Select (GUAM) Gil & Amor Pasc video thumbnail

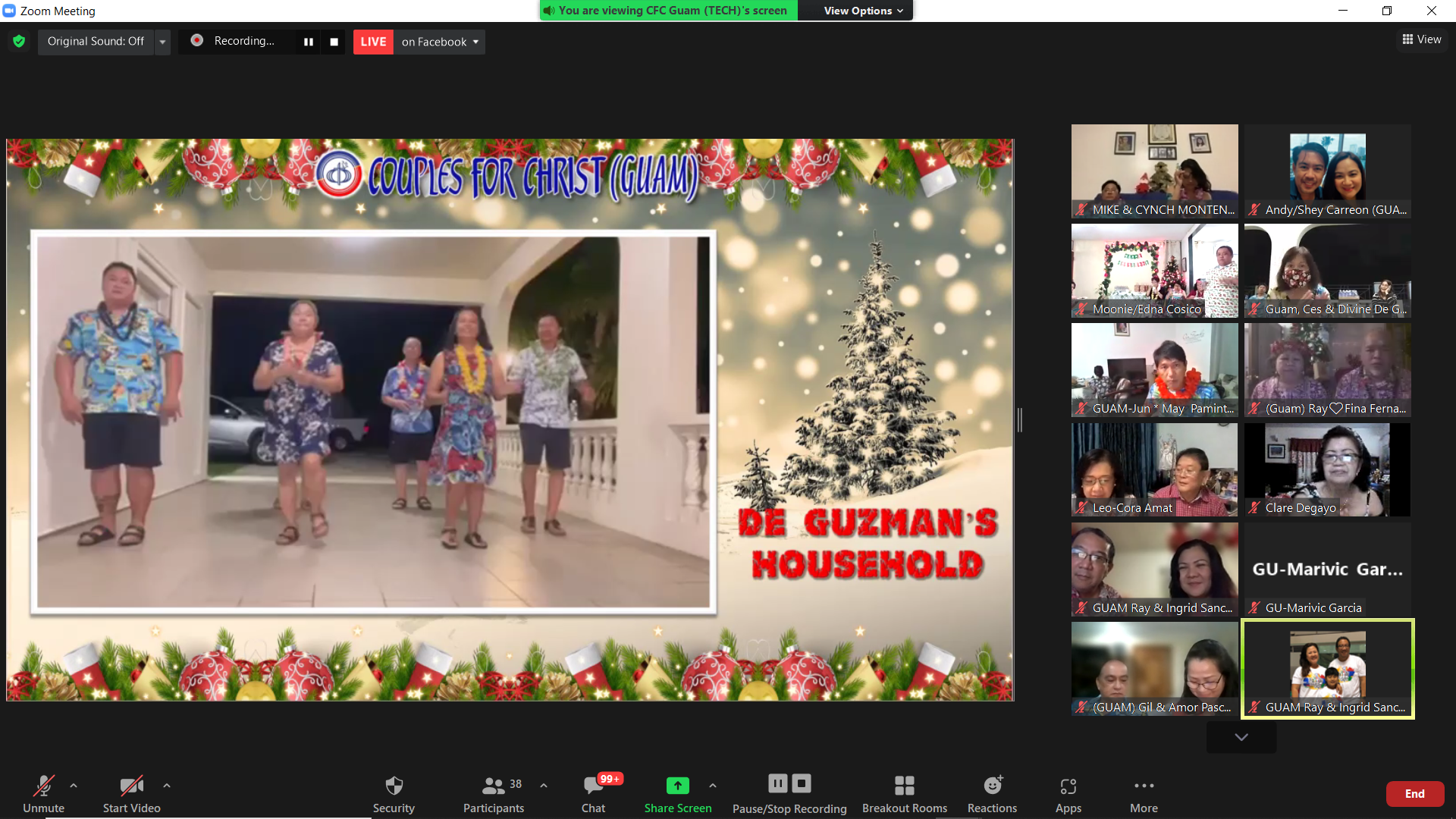[1154, 669]
